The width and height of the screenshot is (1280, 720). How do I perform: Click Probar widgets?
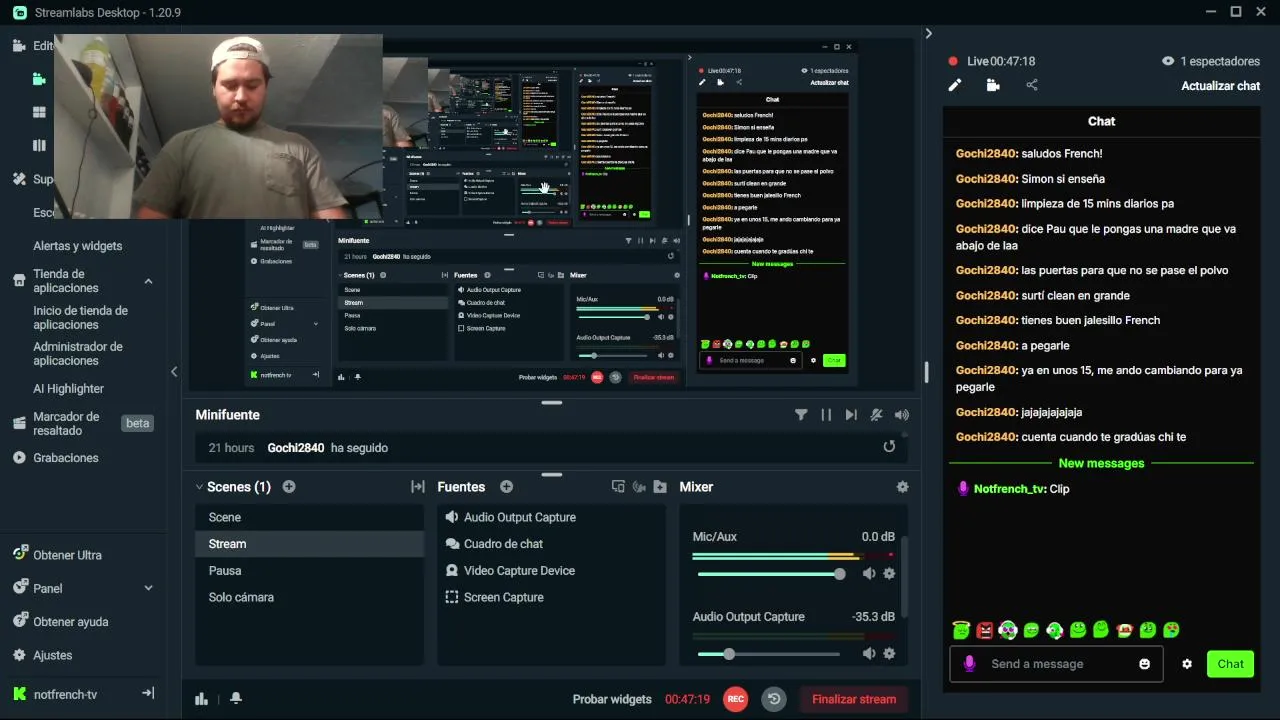[612, 699]
